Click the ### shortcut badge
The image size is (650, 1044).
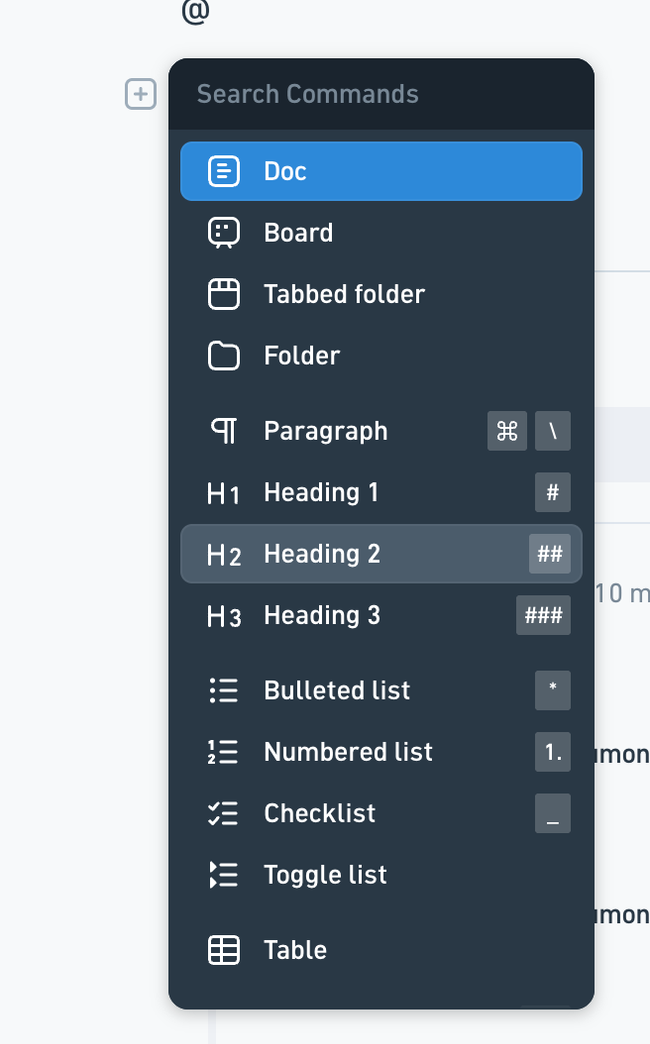pyautogui.click(x=543, y=615)
